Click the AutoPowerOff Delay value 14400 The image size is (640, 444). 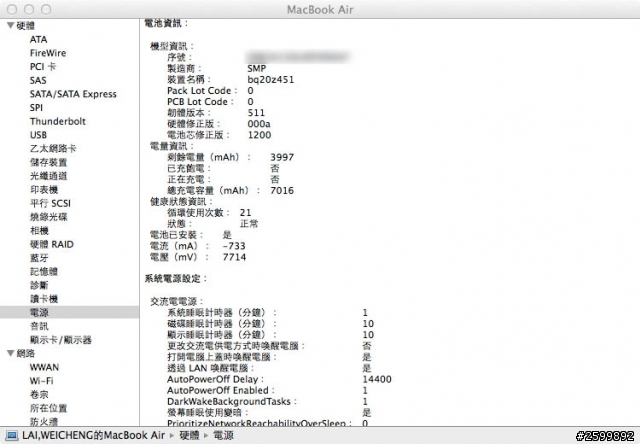(377, 380)
